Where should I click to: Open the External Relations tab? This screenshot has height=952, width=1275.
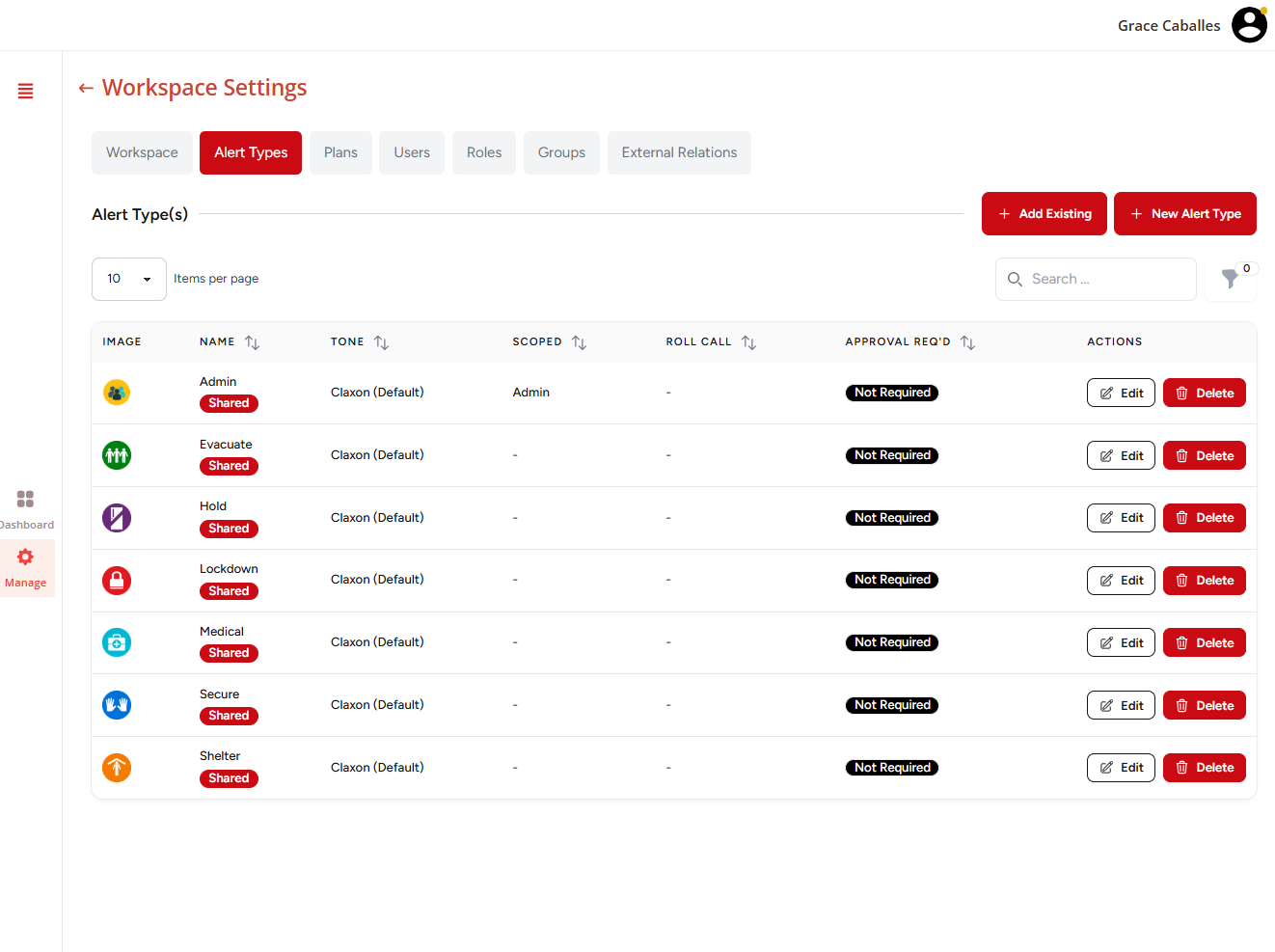pos(679,152)
